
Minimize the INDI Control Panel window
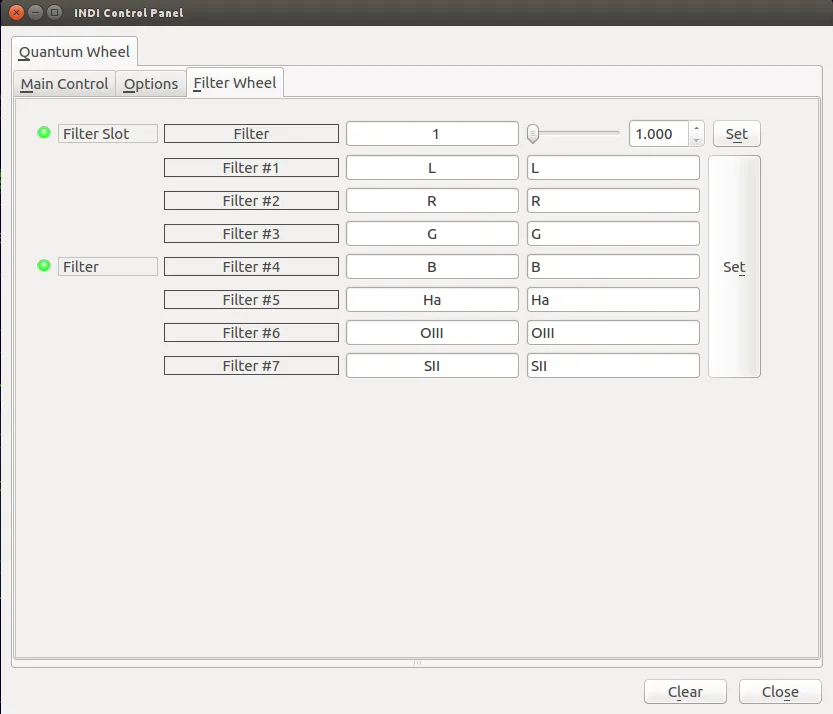coord(36,12)
